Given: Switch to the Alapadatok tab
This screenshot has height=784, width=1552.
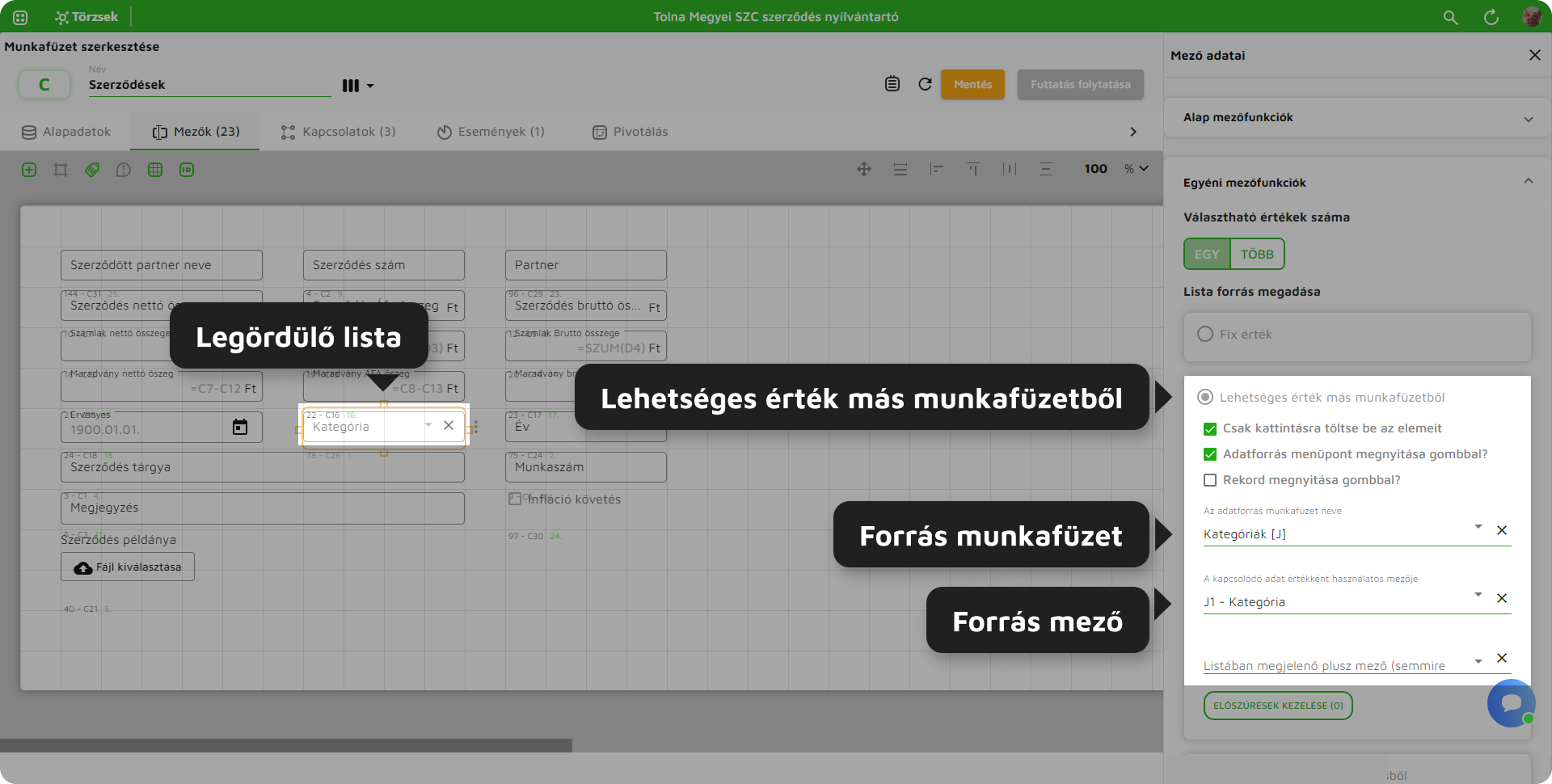Looking at the screenshot, I should tap(66, 132).
